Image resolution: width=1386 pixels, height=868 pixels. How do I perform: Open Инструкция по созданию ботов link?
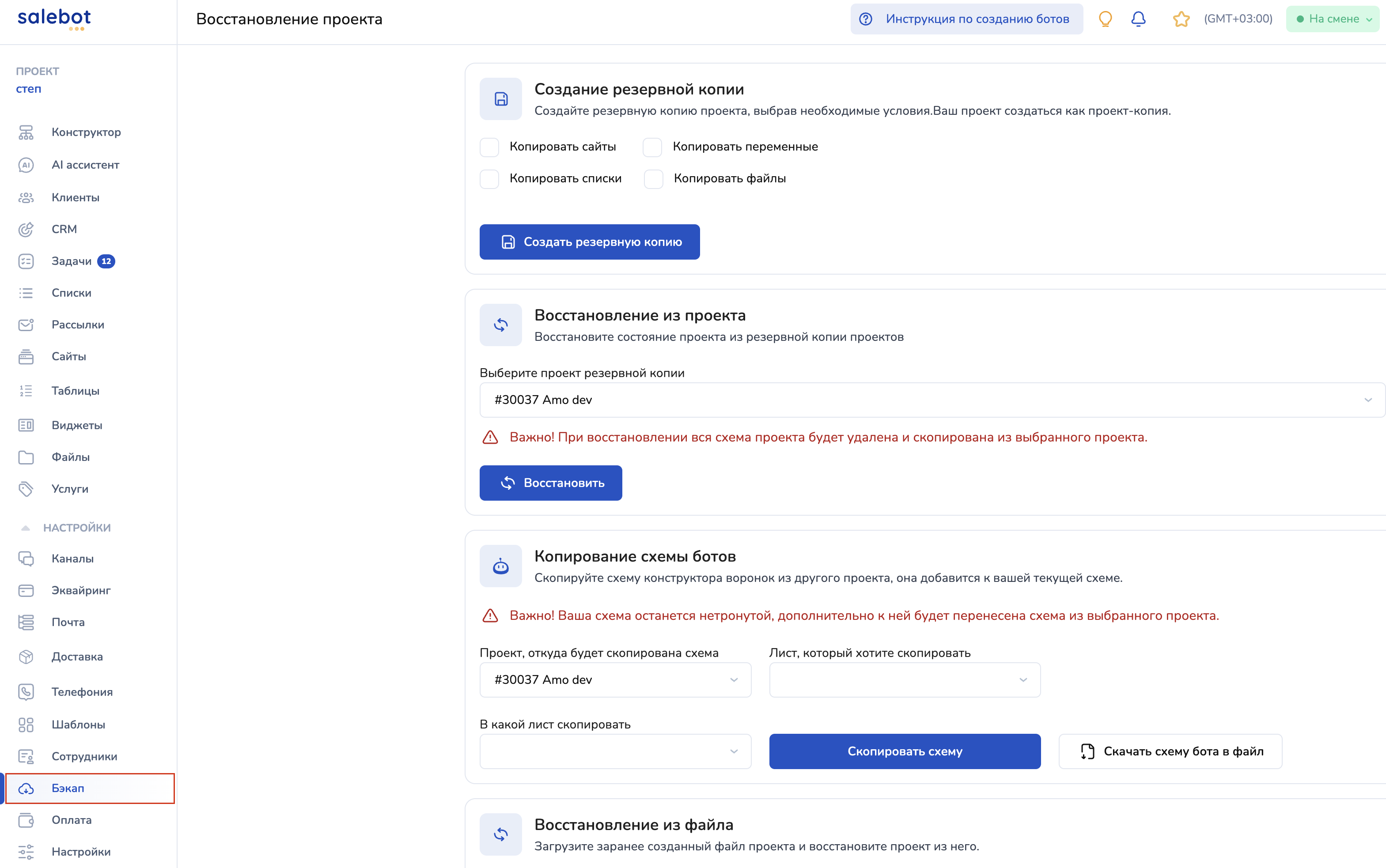pyautogui.click(x=966, y=19)
